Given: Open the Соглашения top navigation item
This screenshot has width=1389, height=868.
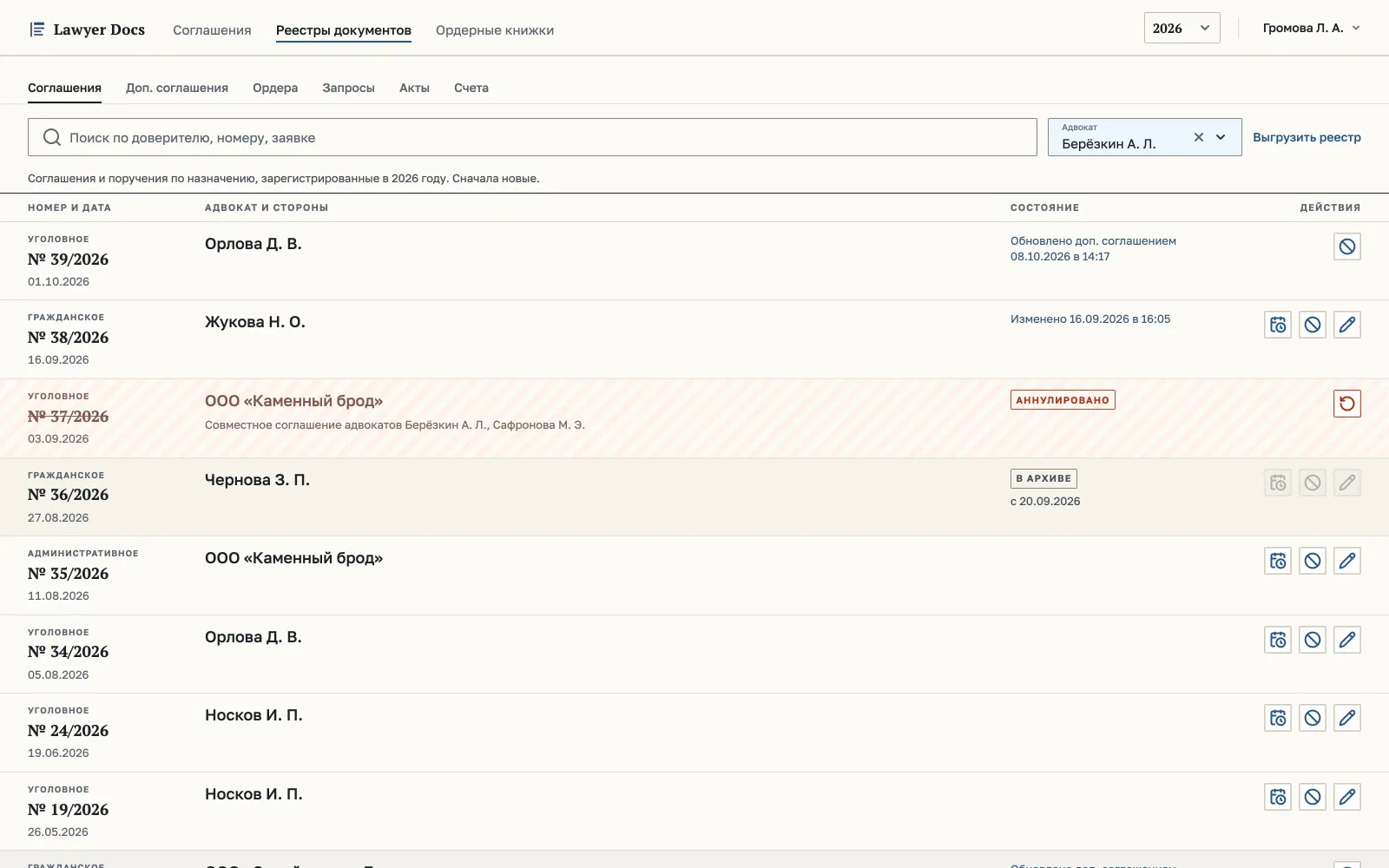Looking at the screenshot, I should 212,30.
